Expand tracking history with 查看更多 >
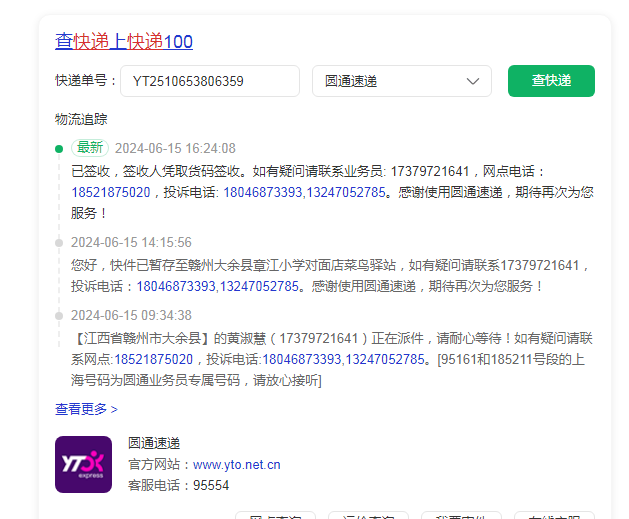629x519 pixels. 86,409
